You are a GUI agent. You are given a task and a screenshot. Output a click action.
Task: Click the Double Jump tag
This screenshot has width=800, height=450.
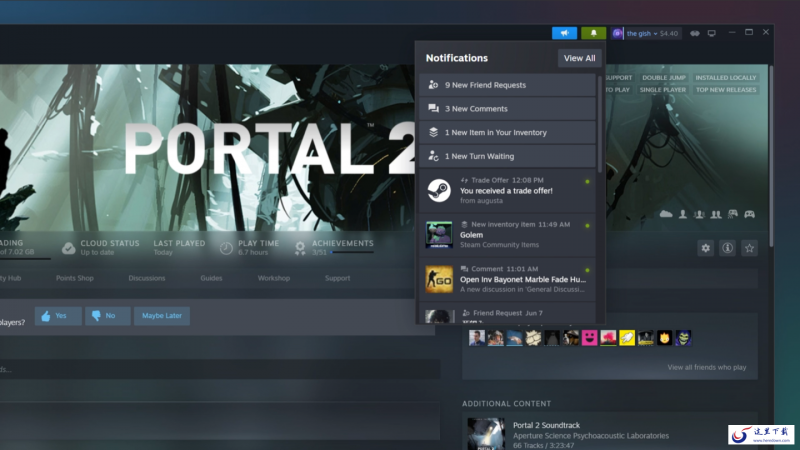[x=664, y=78]
